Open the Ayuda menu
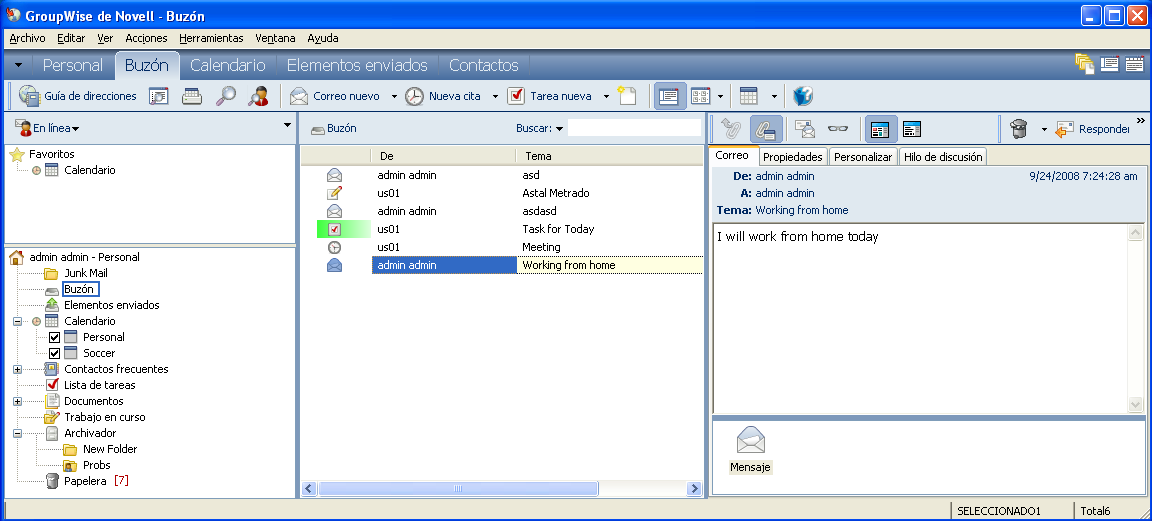The image size is (1152, 521). [323, 38]
